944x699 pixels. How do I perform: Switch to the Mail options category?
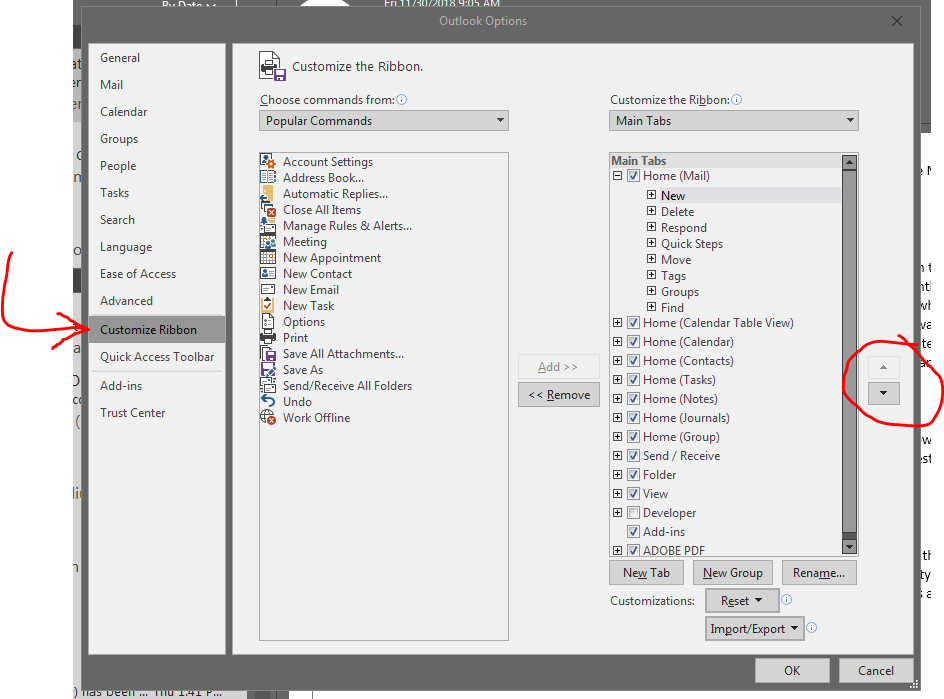(x=157, y=85)
